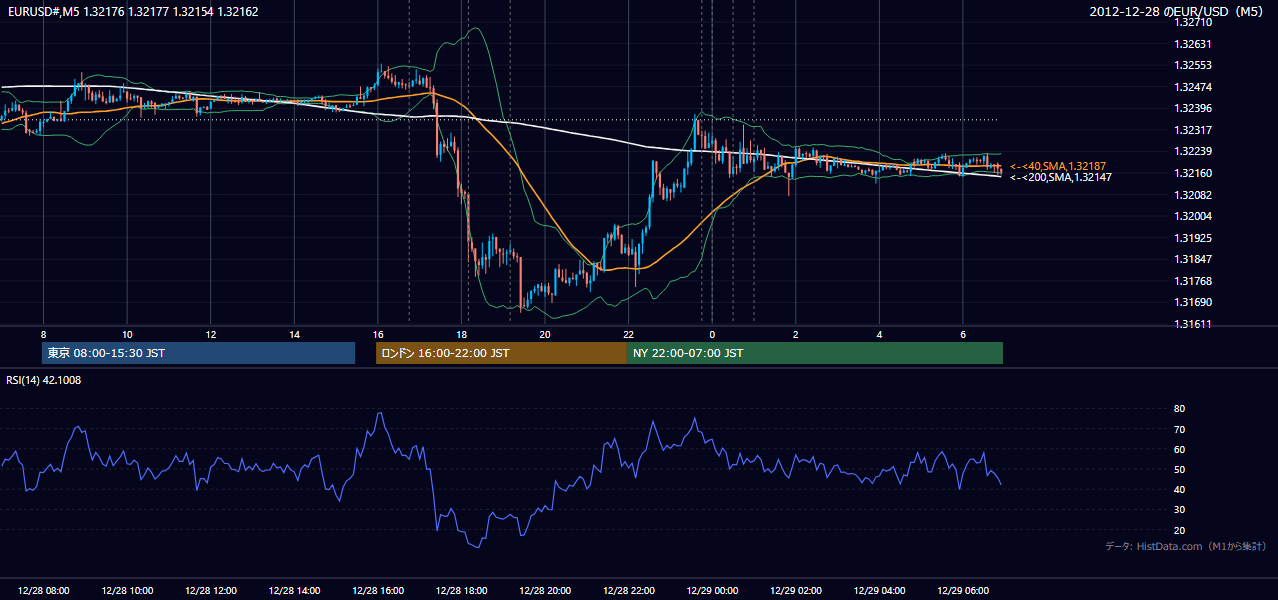This screenshot has height=600, width=1278.
Task: Click the 12/28 20:00 time axis label
Action: pyautogui.click(x=545, y=591)
